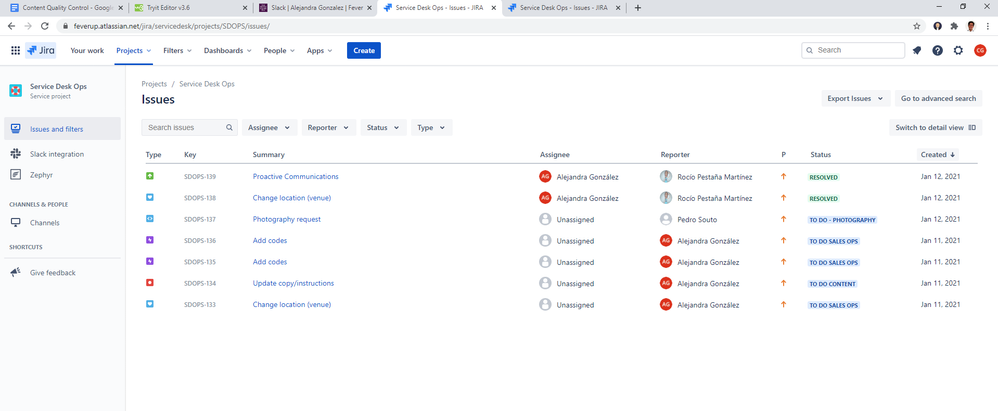Click the Service Desk Ops breadcrumb link

tap(207, 84)
